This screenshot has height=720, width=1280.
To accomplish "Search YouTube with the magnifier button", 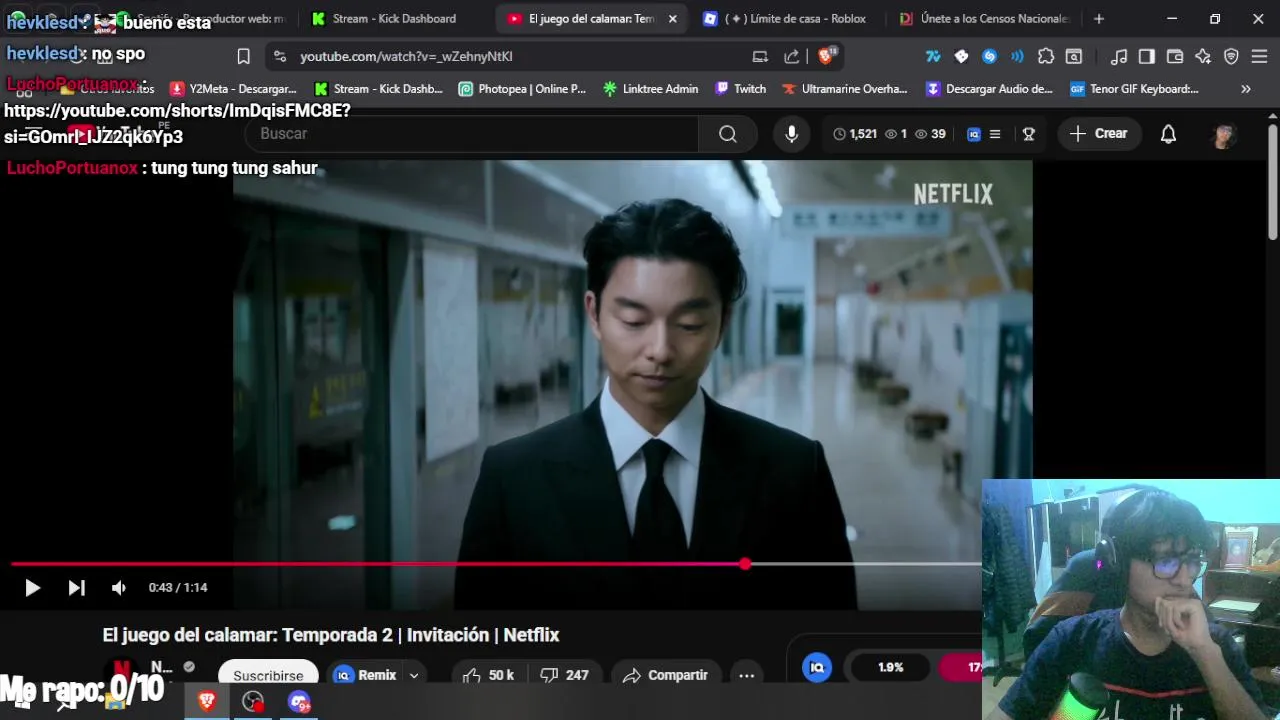I will [728, 134].
